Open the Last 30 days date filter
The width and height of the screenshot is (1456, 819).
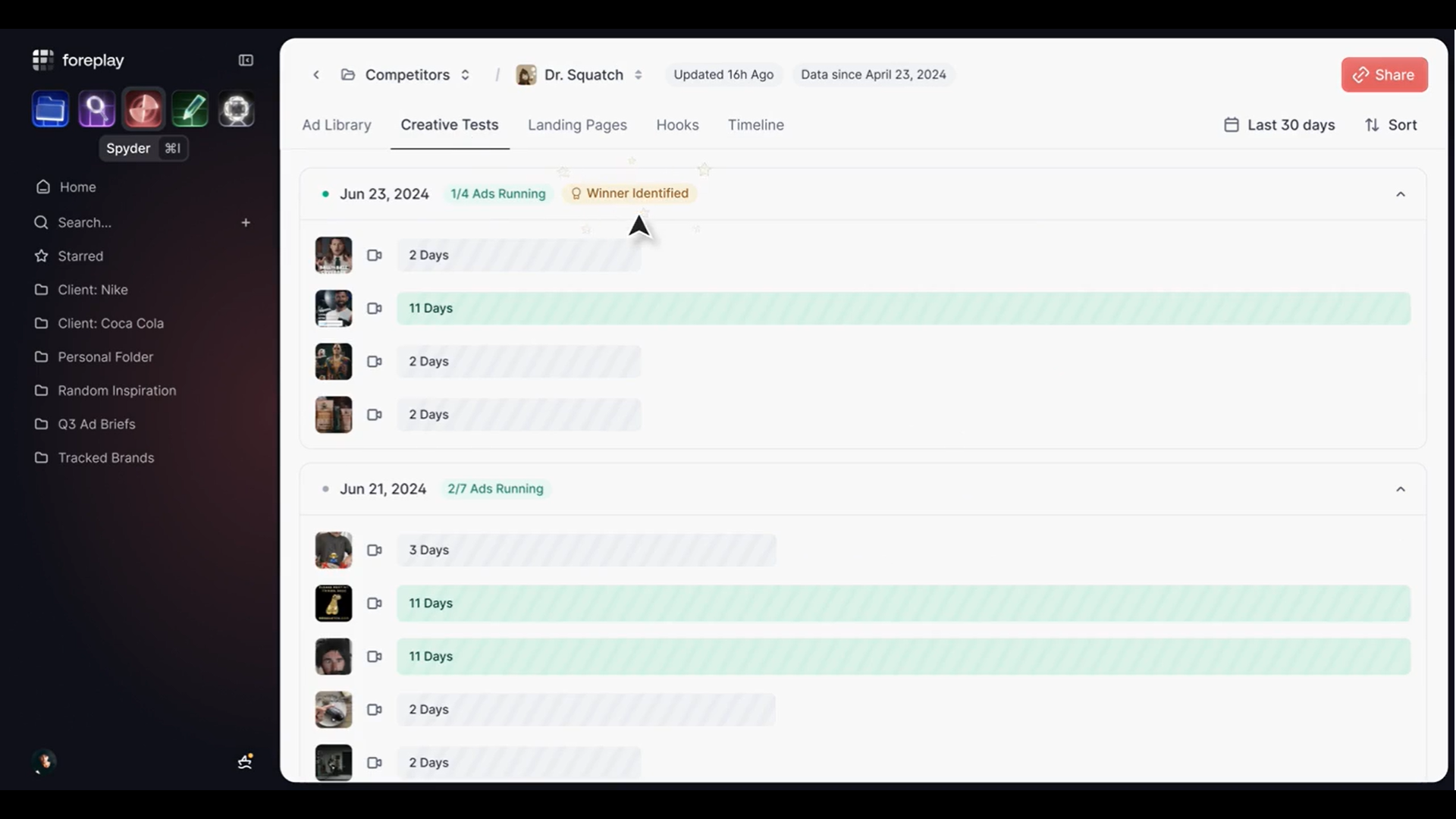click(1279, 125)
